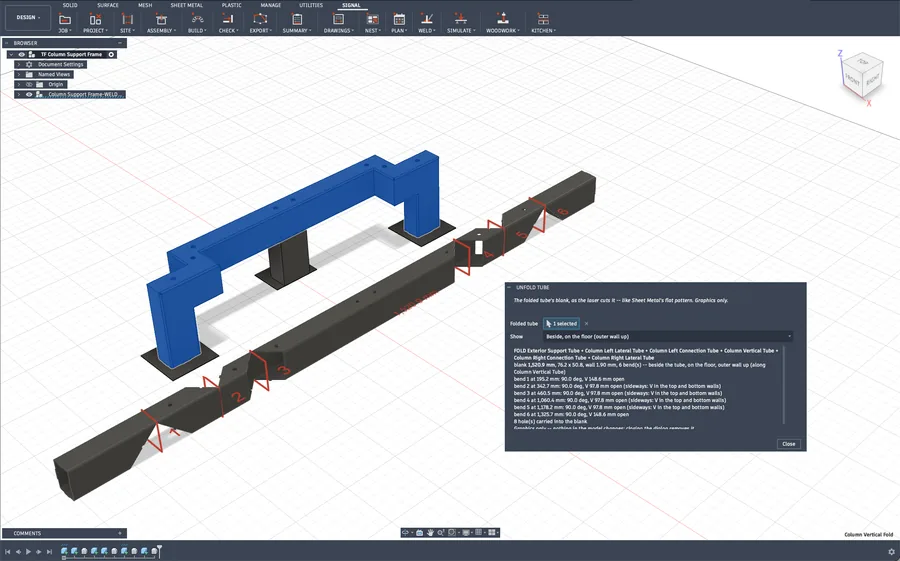The image size is (900, 561).
Task: Open the PLAN calendar tool
Action: [x=399, y=23]
